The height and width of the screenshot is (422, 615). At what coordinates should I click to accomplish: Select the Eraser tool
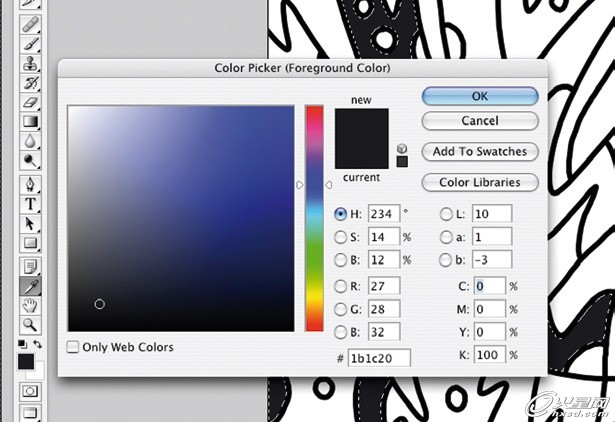click(30, 102)
